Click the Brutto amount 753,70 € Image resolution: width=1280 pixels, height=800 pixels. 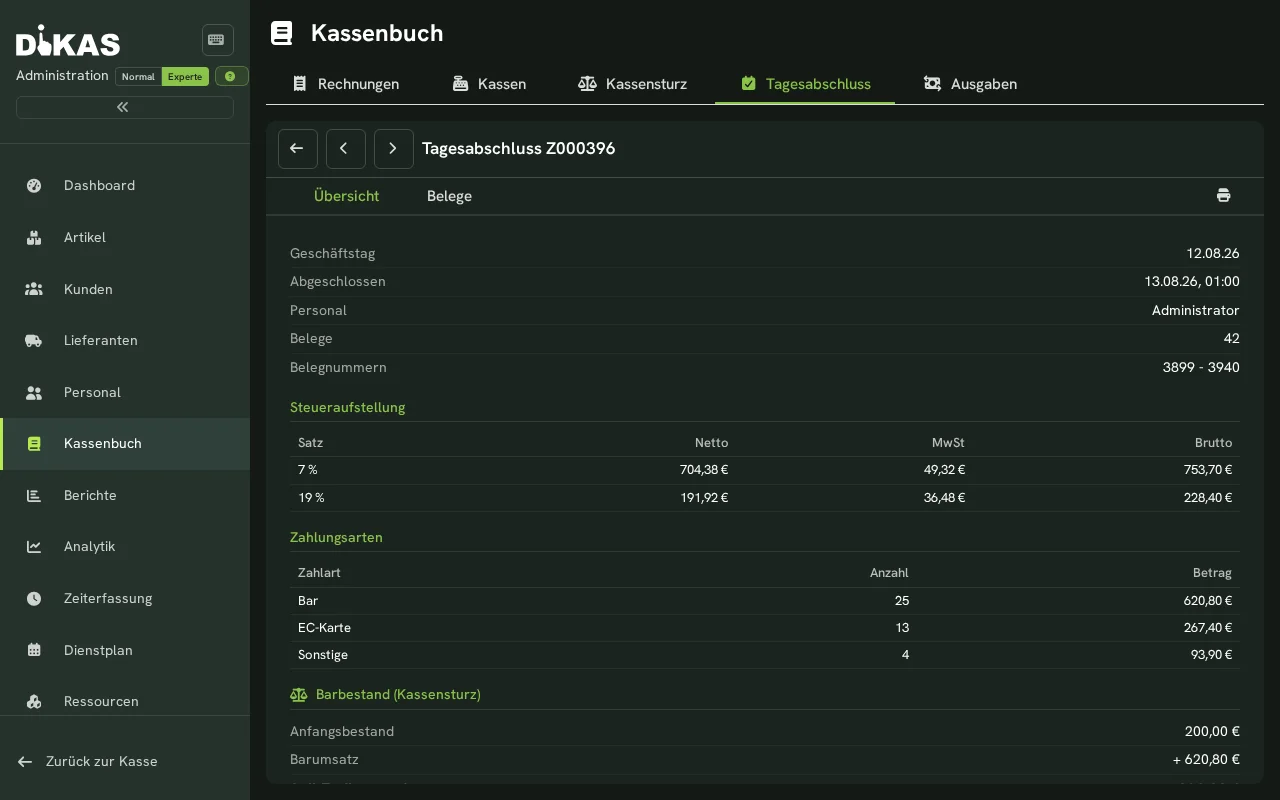(1208, 470)
